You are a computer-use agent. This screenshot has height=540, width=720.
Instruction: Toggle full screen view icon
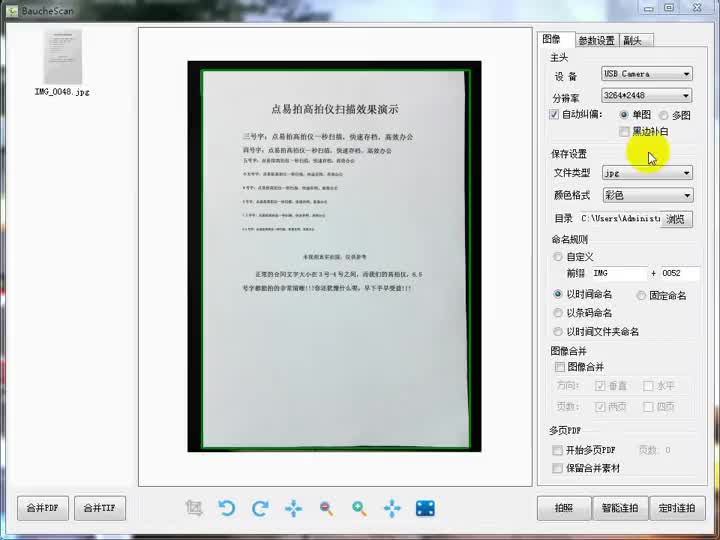pyautogui.click(x=425, y=508)
